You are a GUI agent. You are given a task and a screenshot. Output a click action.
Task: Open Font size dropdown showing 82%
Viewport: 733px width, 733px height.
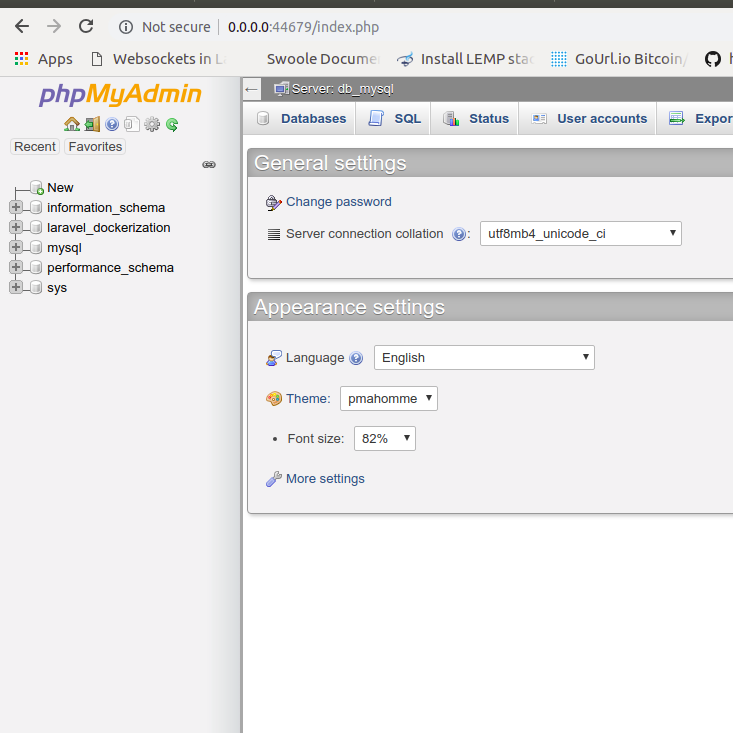[x=385, y=438]
